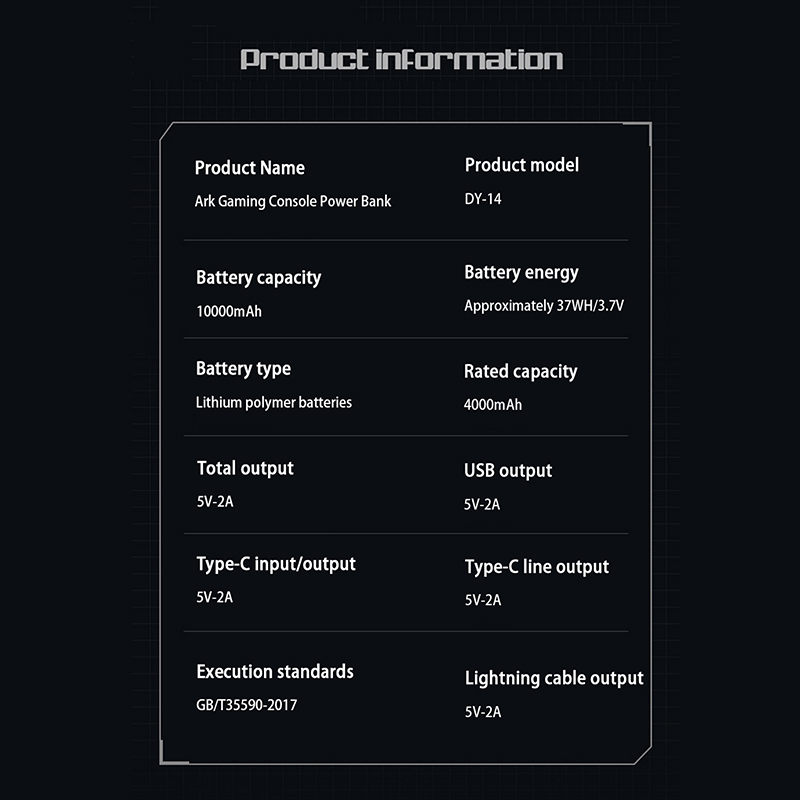The height and width of the screenshot is (800, 800).
Task: Click the "Type-C line output" heading
Action: click(536, 567)
